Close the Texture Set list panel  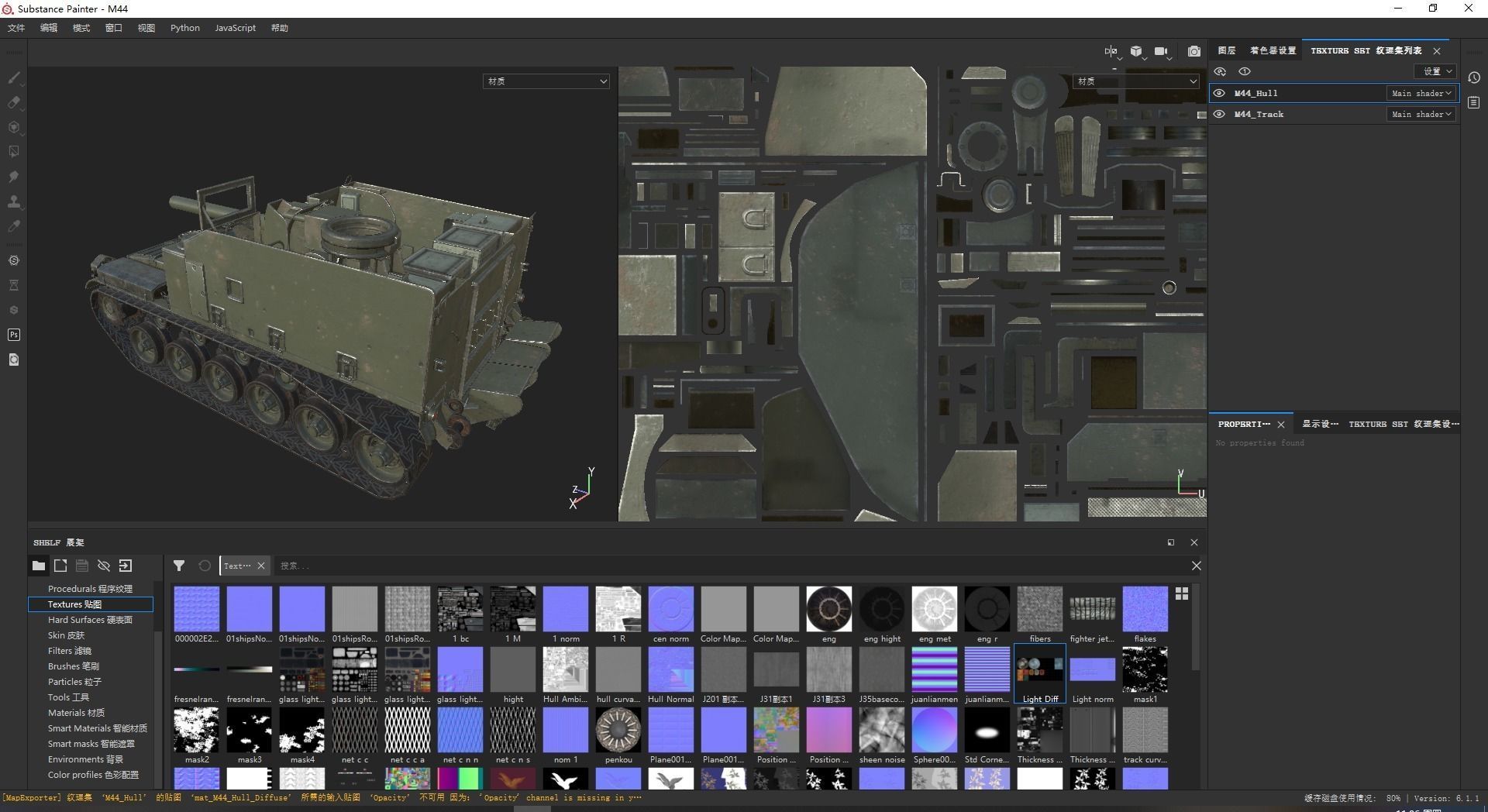tap(1437, 51)
